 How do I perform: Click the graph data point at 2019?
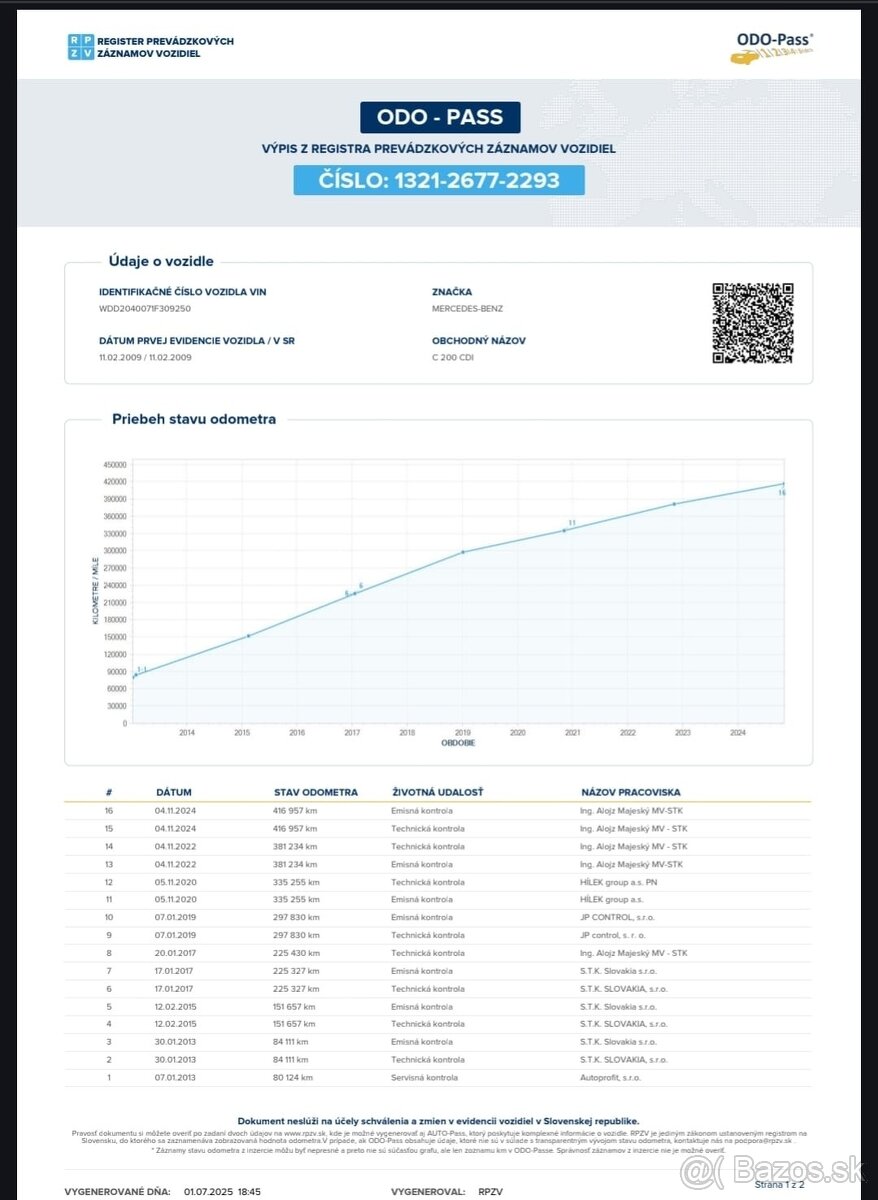(x=462, y=552)
